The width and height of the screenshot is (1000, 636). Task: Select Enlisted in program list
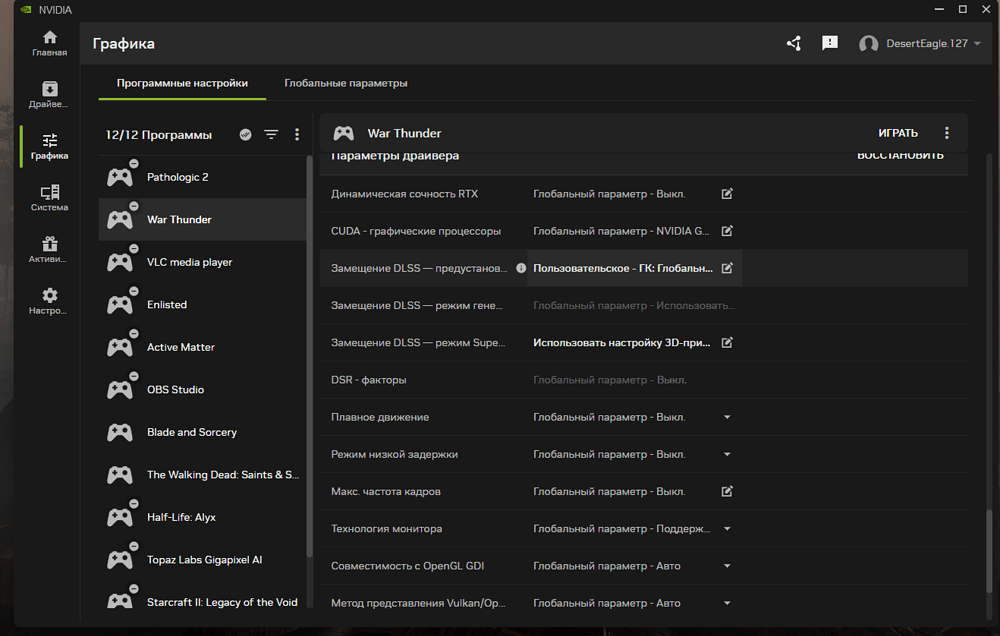pos(203,304)
